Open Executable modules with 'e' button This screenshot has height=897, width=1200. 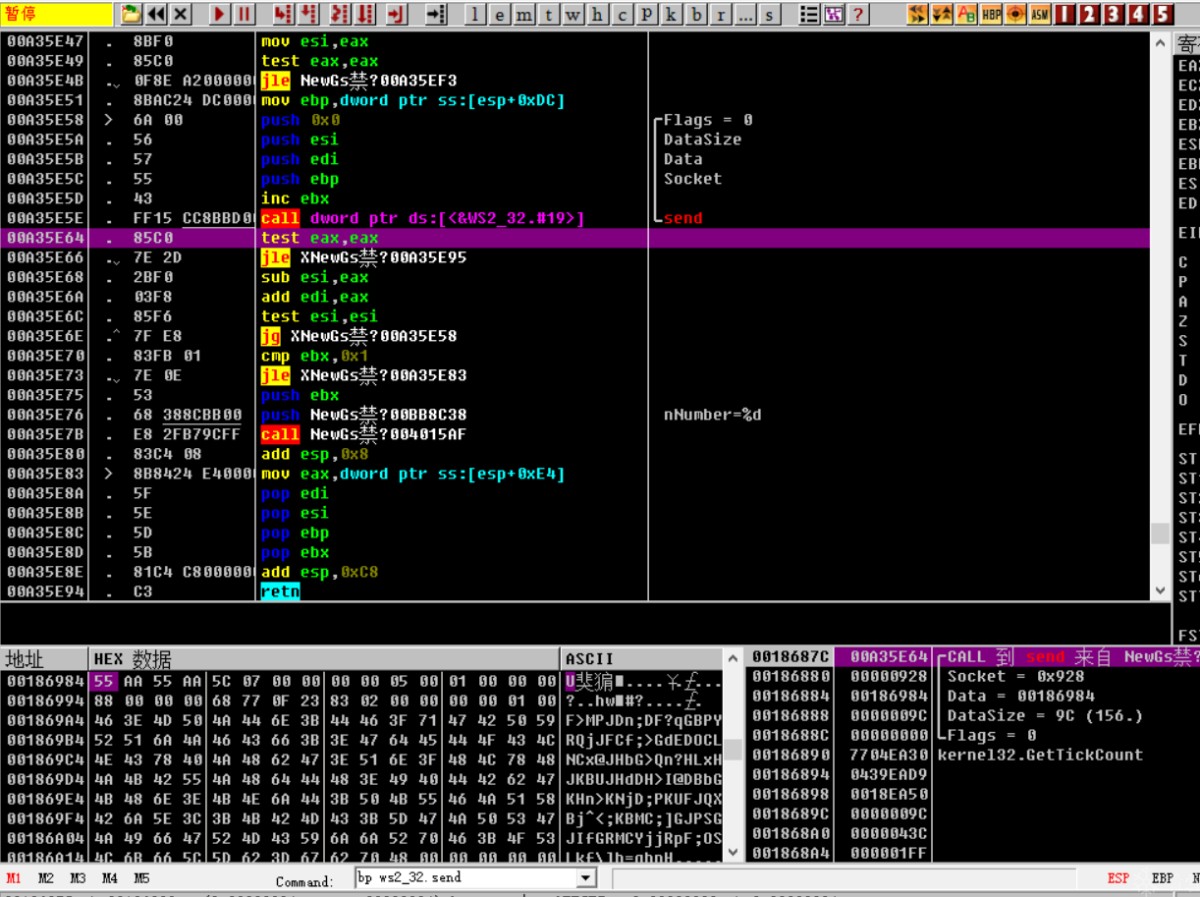500,14
